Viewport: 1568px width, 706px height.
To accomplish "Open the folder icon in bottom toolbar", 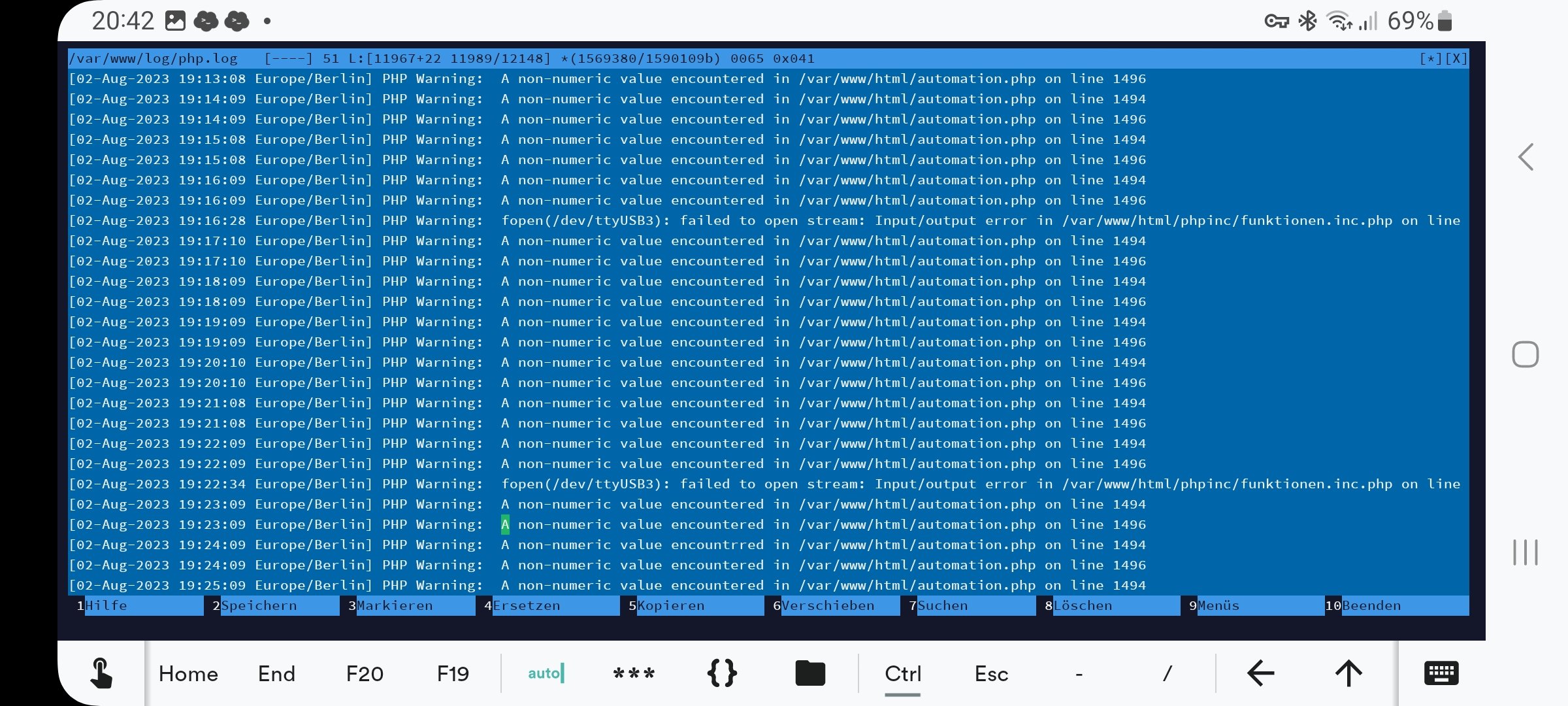I will point(810,673).
